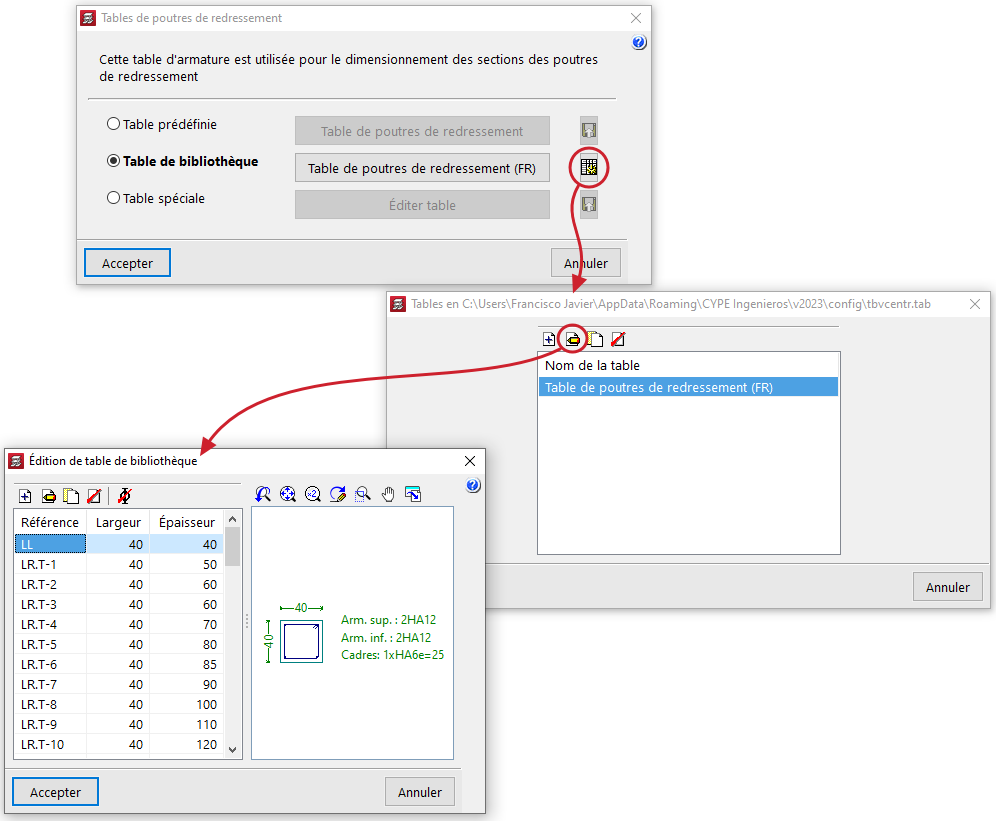Click the Table de poutres de redressement (FR) button
Screen dimensions: 996x821
coord(422,168)
